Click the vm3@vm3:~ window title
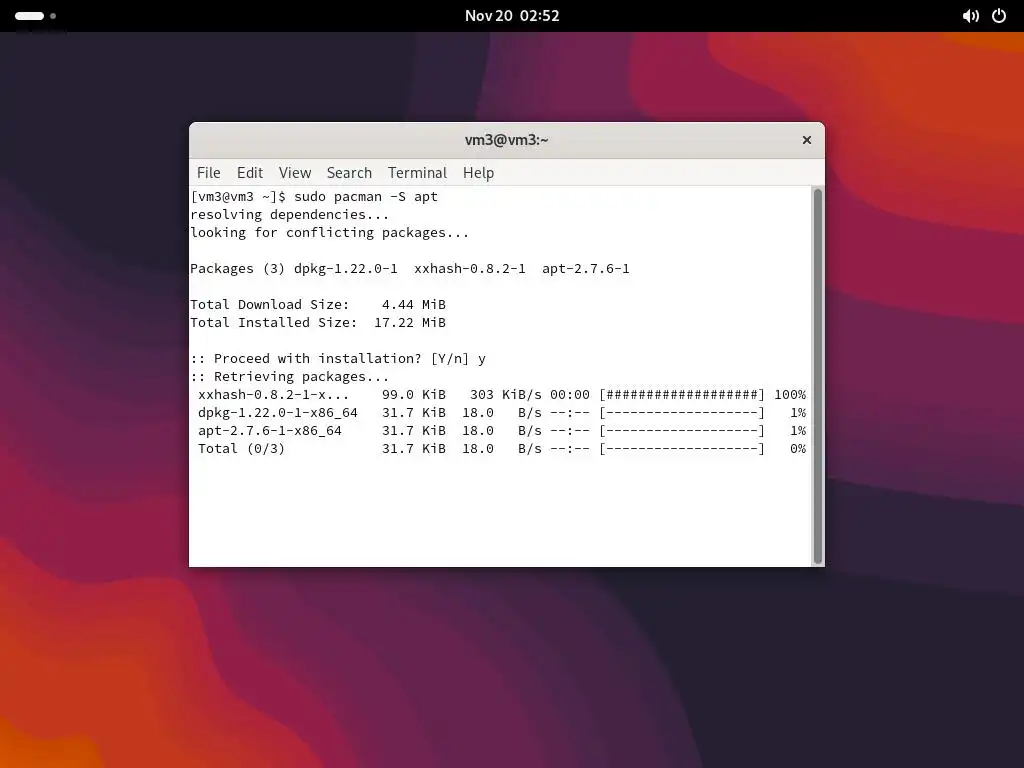 tap(506, 140)
